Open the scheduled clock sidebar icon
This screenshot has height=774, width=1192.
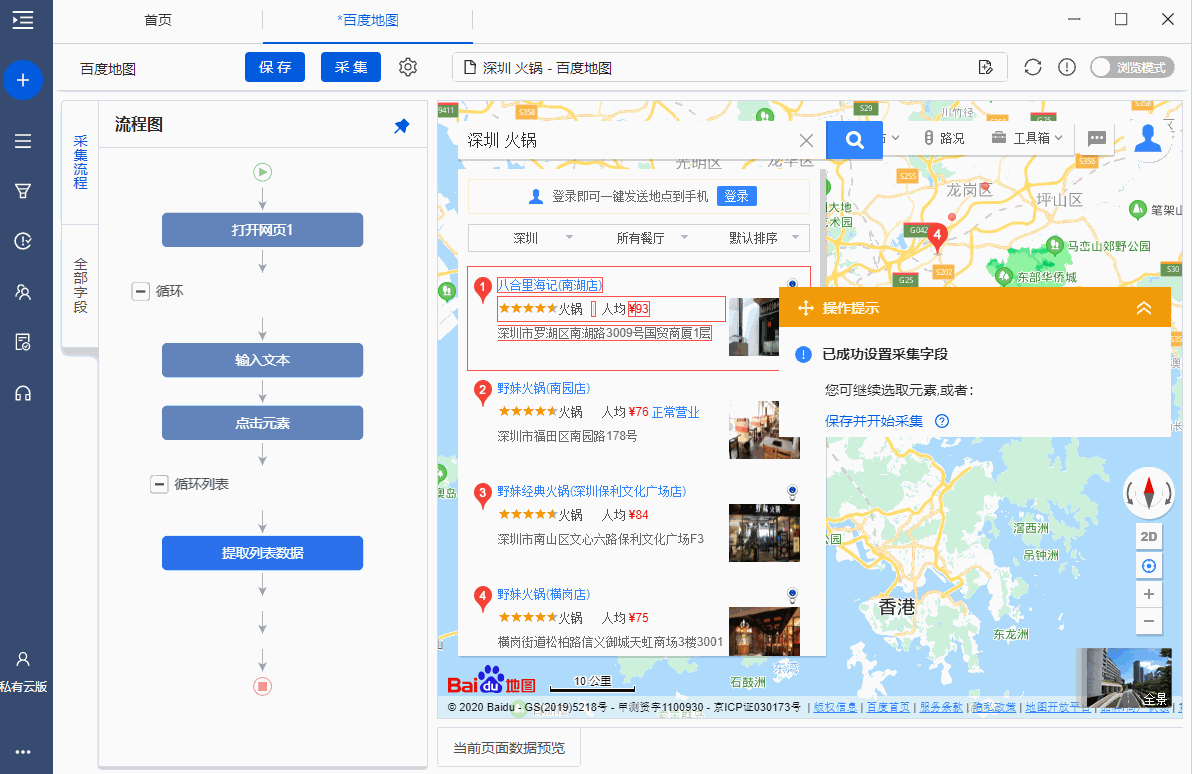(x=23, y=241)
